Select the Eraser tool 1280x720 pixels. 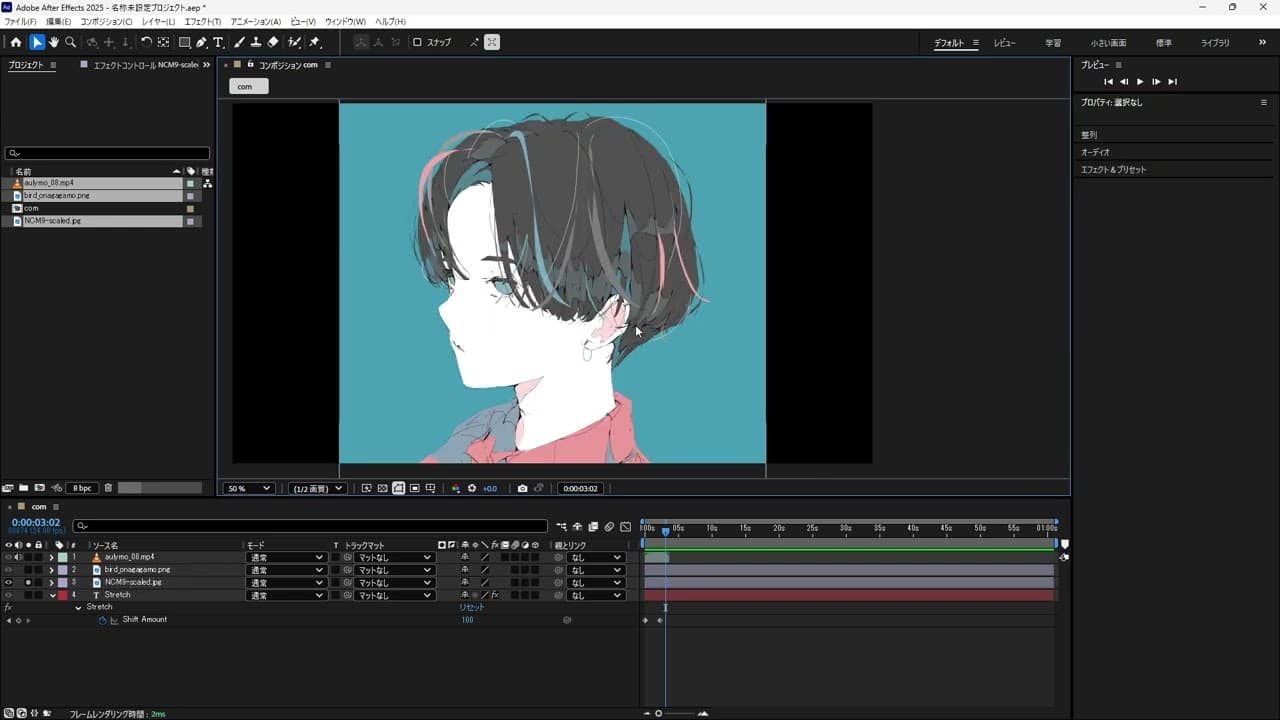(x=272, y=42)
